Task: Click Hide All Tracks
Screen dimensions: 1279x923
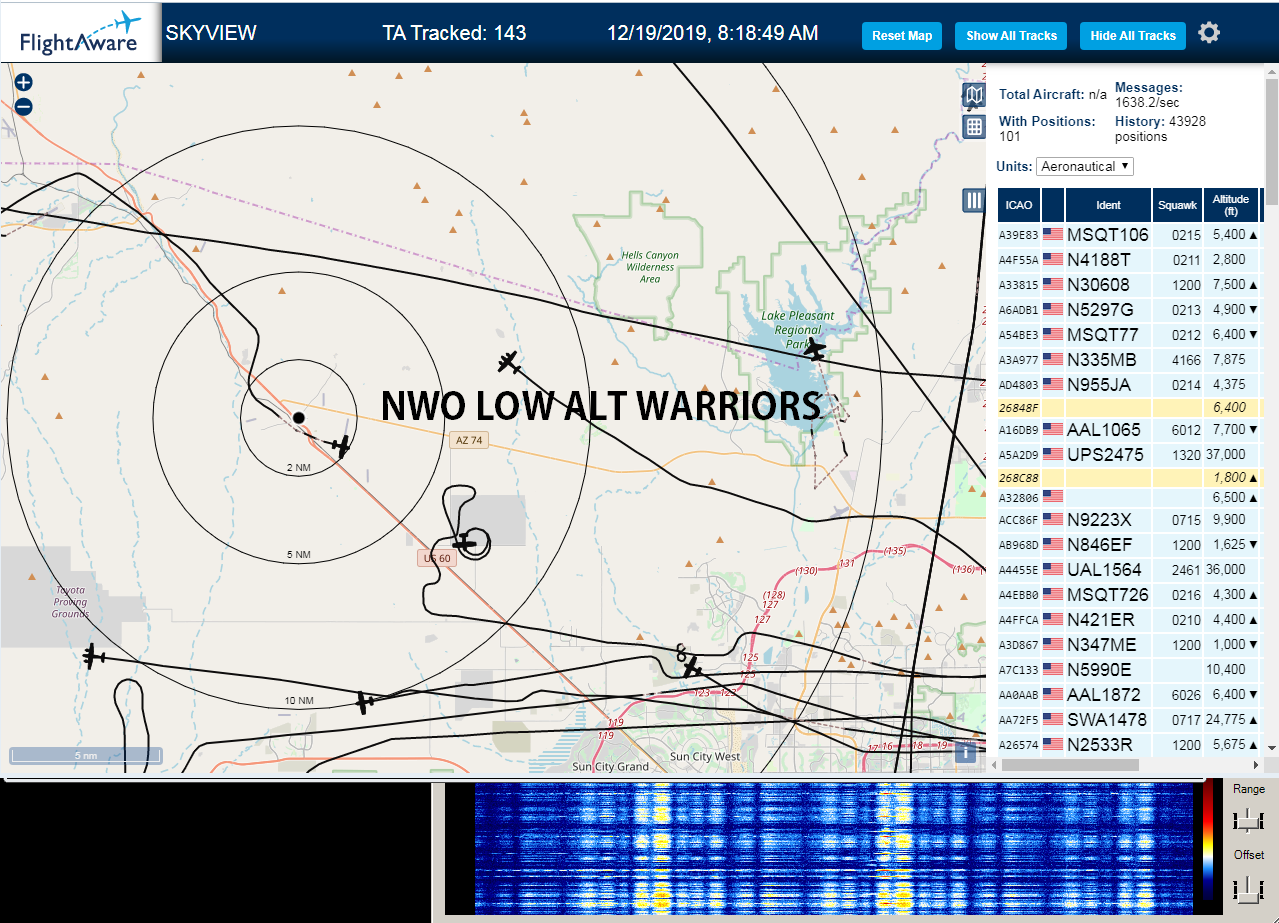Action: [1133, 36]
